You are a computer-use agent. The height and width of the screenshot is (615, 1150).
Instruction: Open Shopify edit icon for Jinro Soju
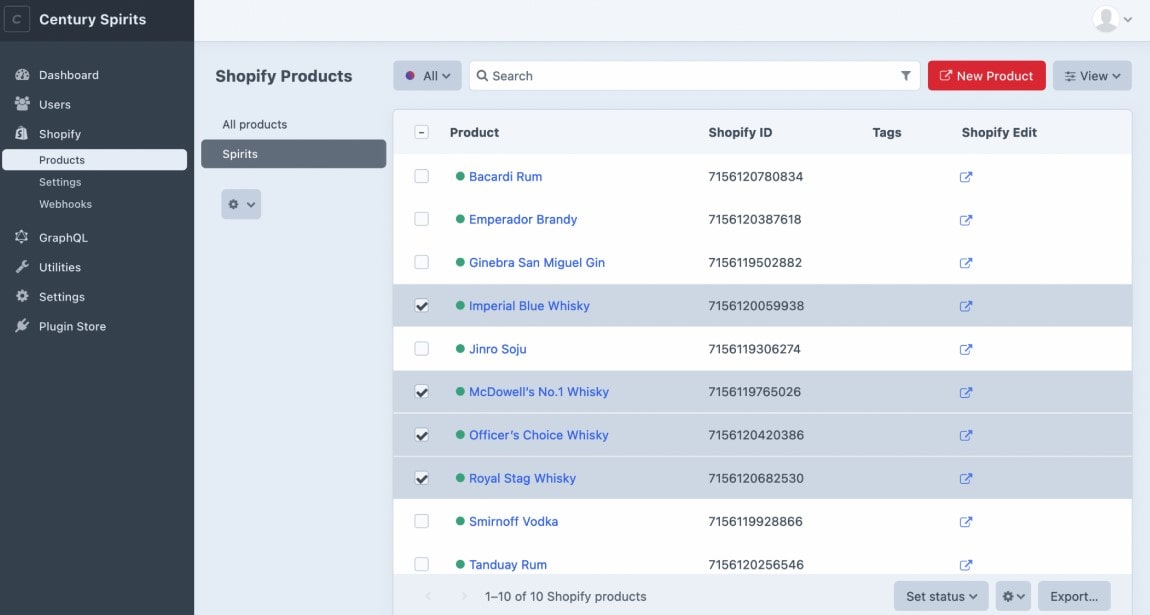point(966,350)
